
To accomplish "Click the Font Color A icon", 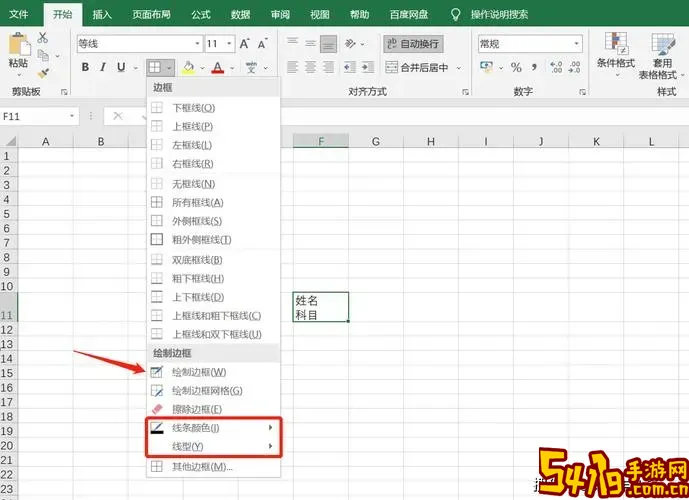I will point(218,68).
